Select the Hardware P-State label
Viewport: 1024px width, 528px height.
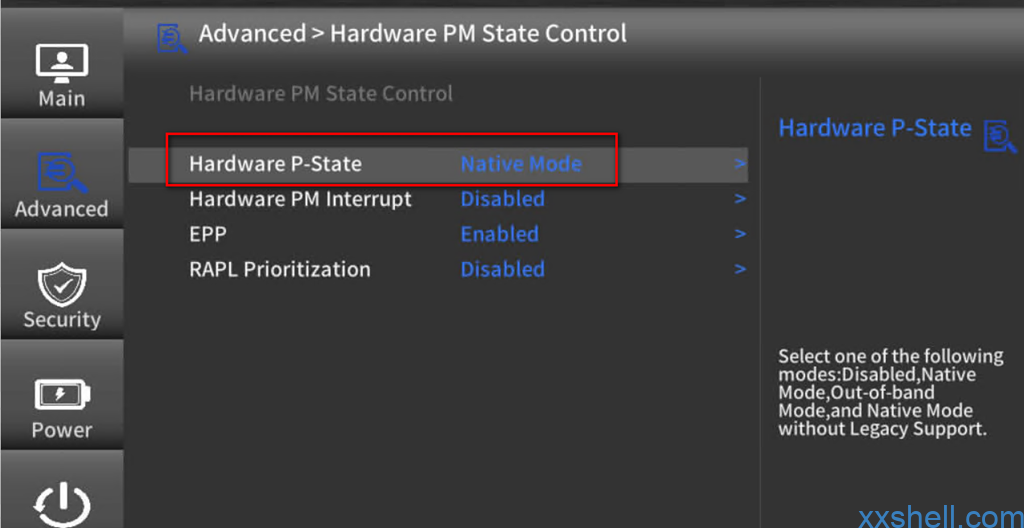click(275, 163)
